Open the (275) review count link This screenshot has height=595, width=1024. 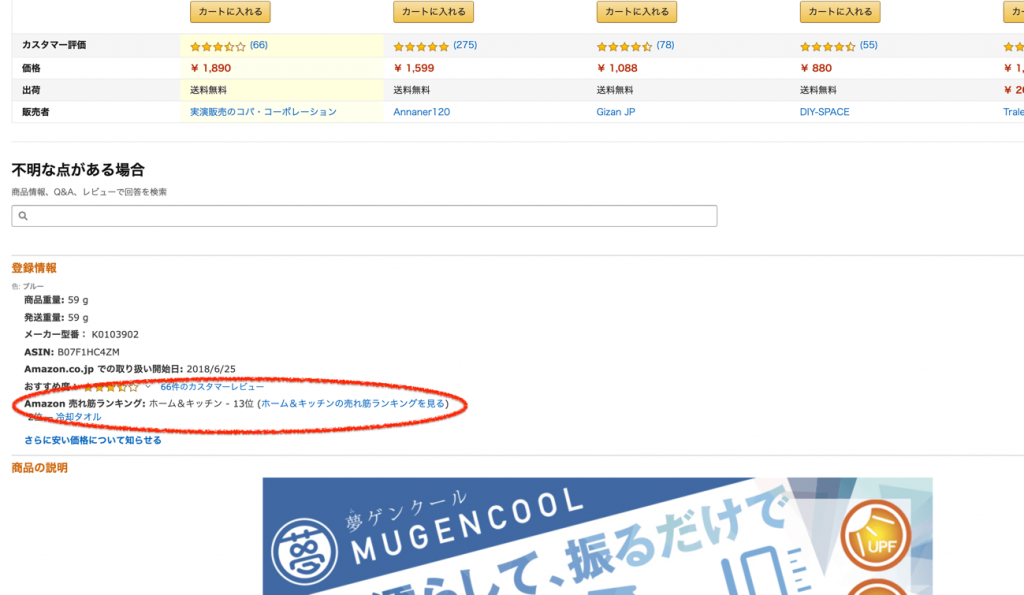[465, 45]
